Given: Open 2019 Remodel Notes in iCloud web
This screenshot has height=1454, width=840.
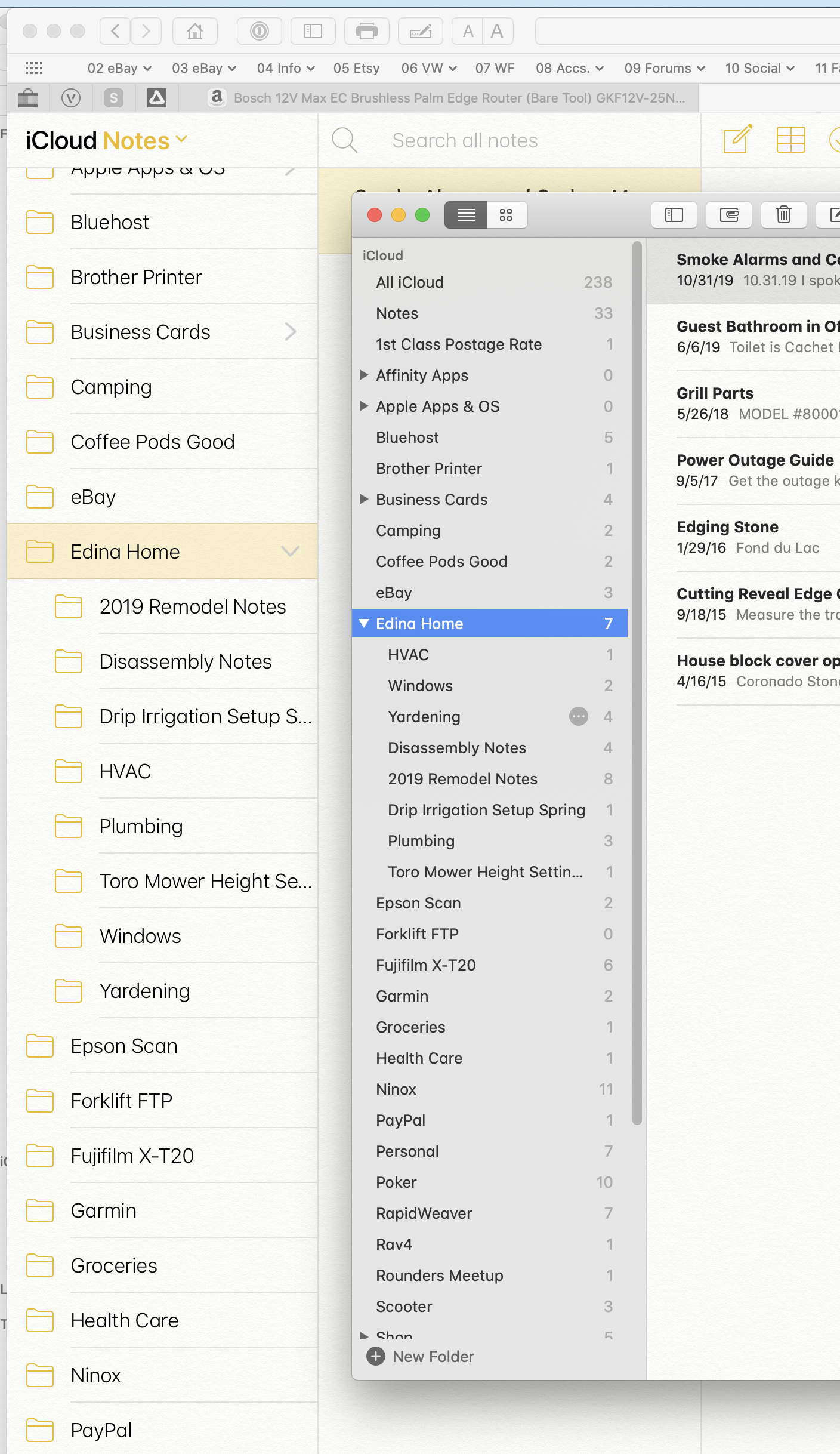Looking at the screenshot, I should click(162, 606).
